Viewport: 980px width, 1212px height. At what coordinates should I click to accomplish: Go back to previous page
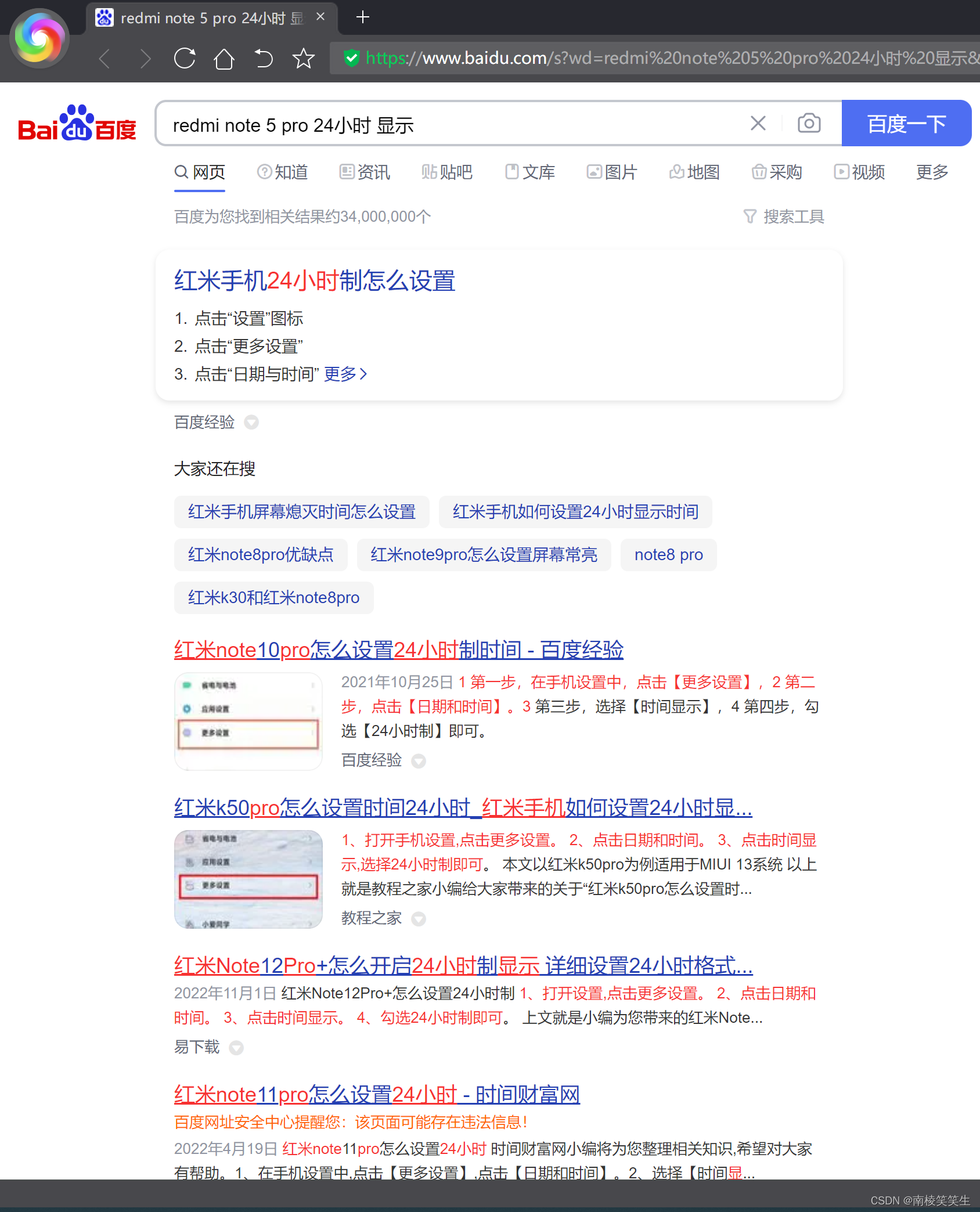(x=105, y=59)
